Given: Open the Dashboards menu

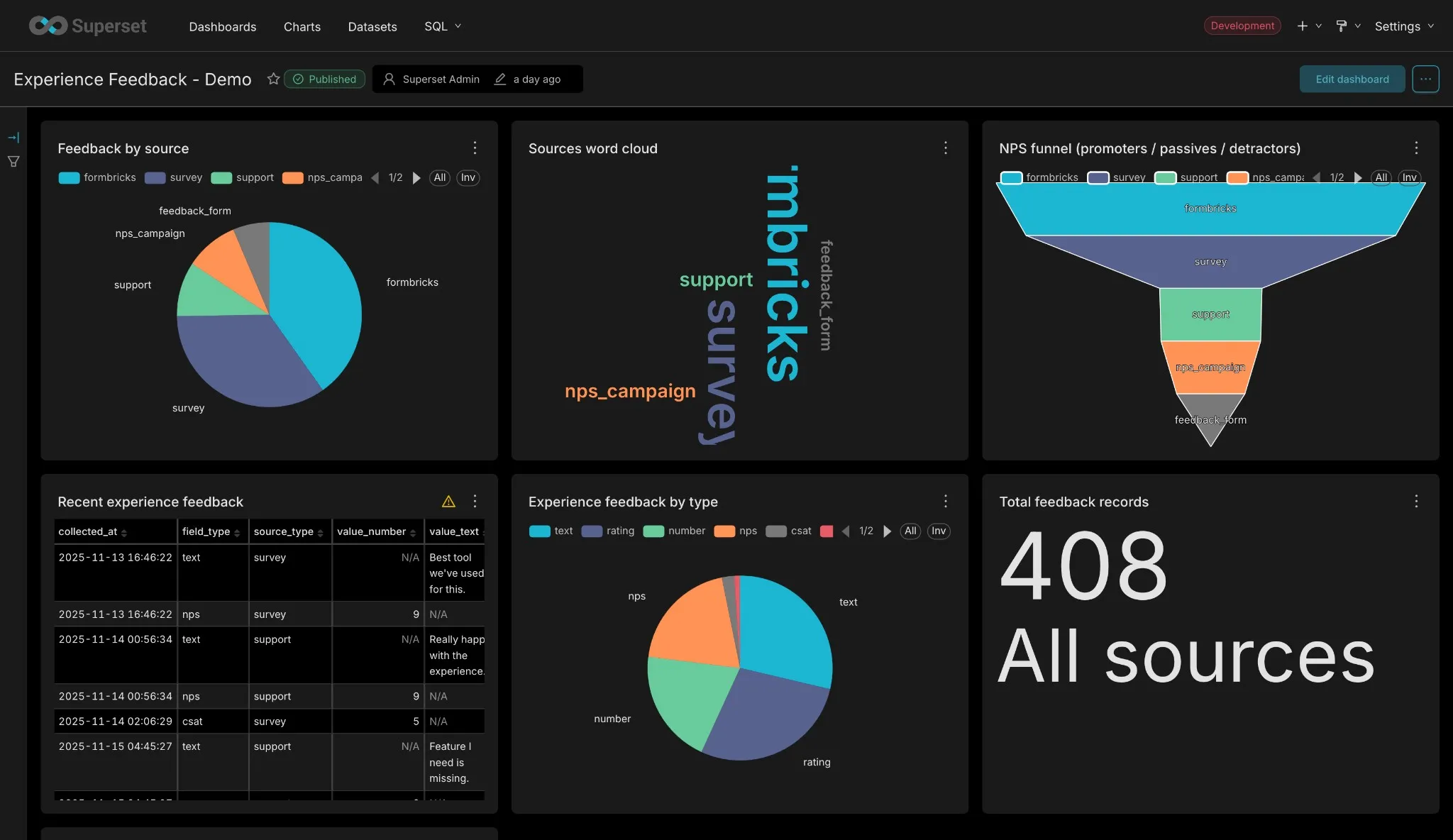Looking at the screenshot, I should tap(223, 26).
